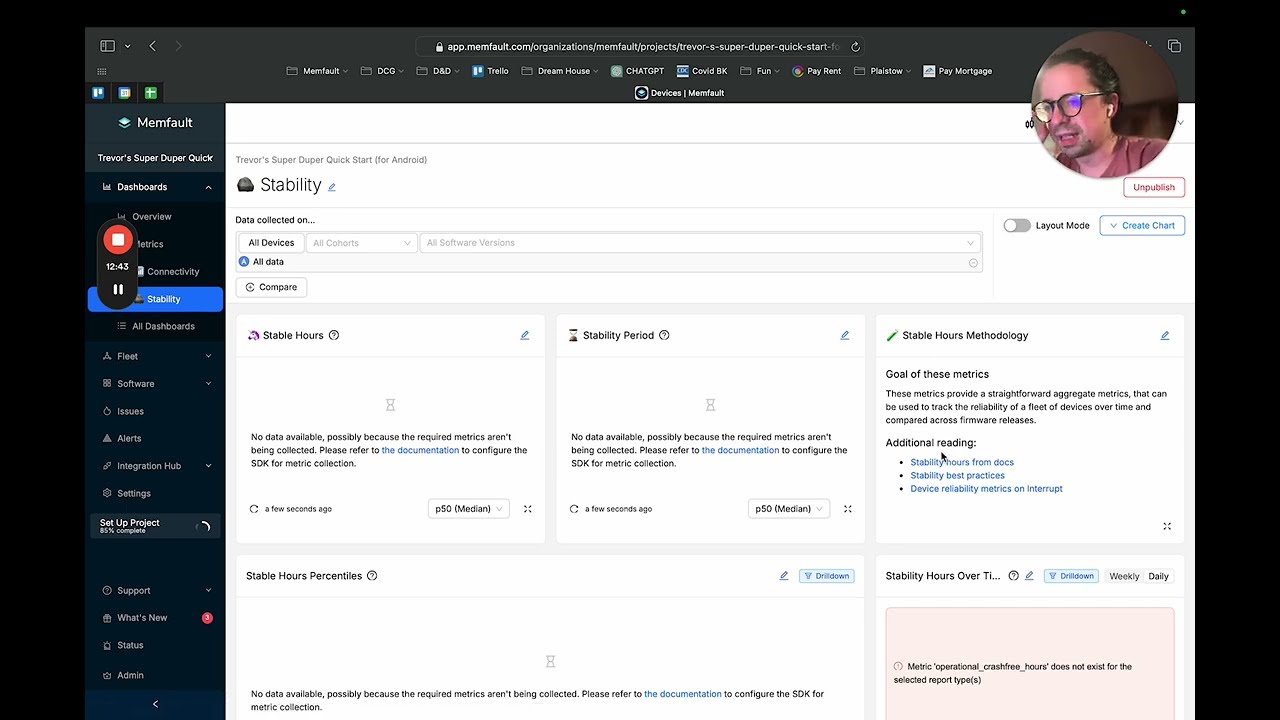Edit the Stable Hours chart

pyautogui.click(x=525, y=336)
